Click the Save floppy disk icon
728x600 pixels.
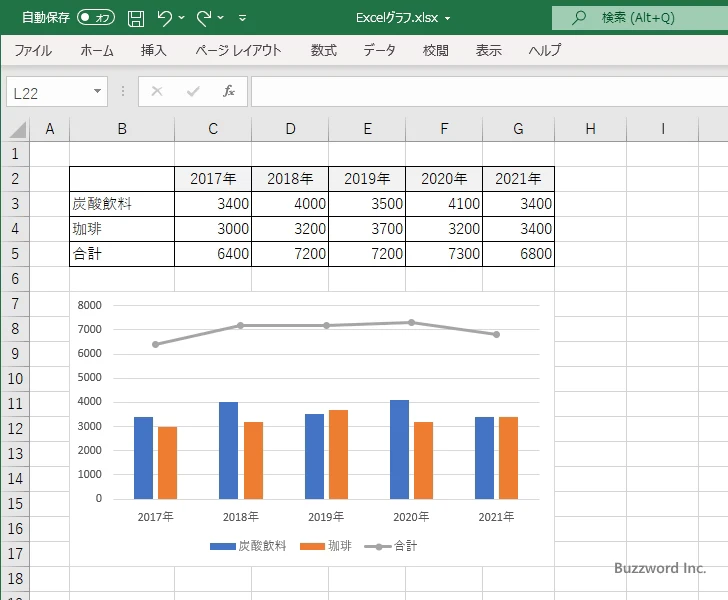[x=136, y=18]
